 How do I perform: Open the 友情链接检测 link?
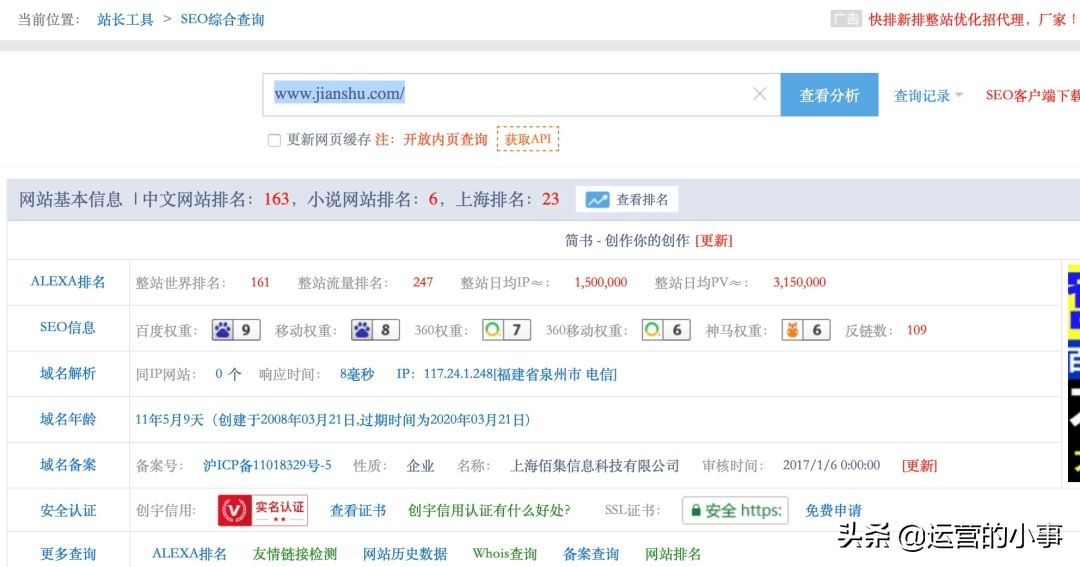click(295, 554)
